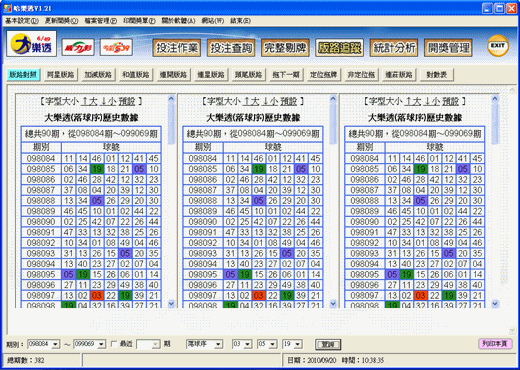
Task: Open the 關於軟體(A) menu
Action: (178, 21)
